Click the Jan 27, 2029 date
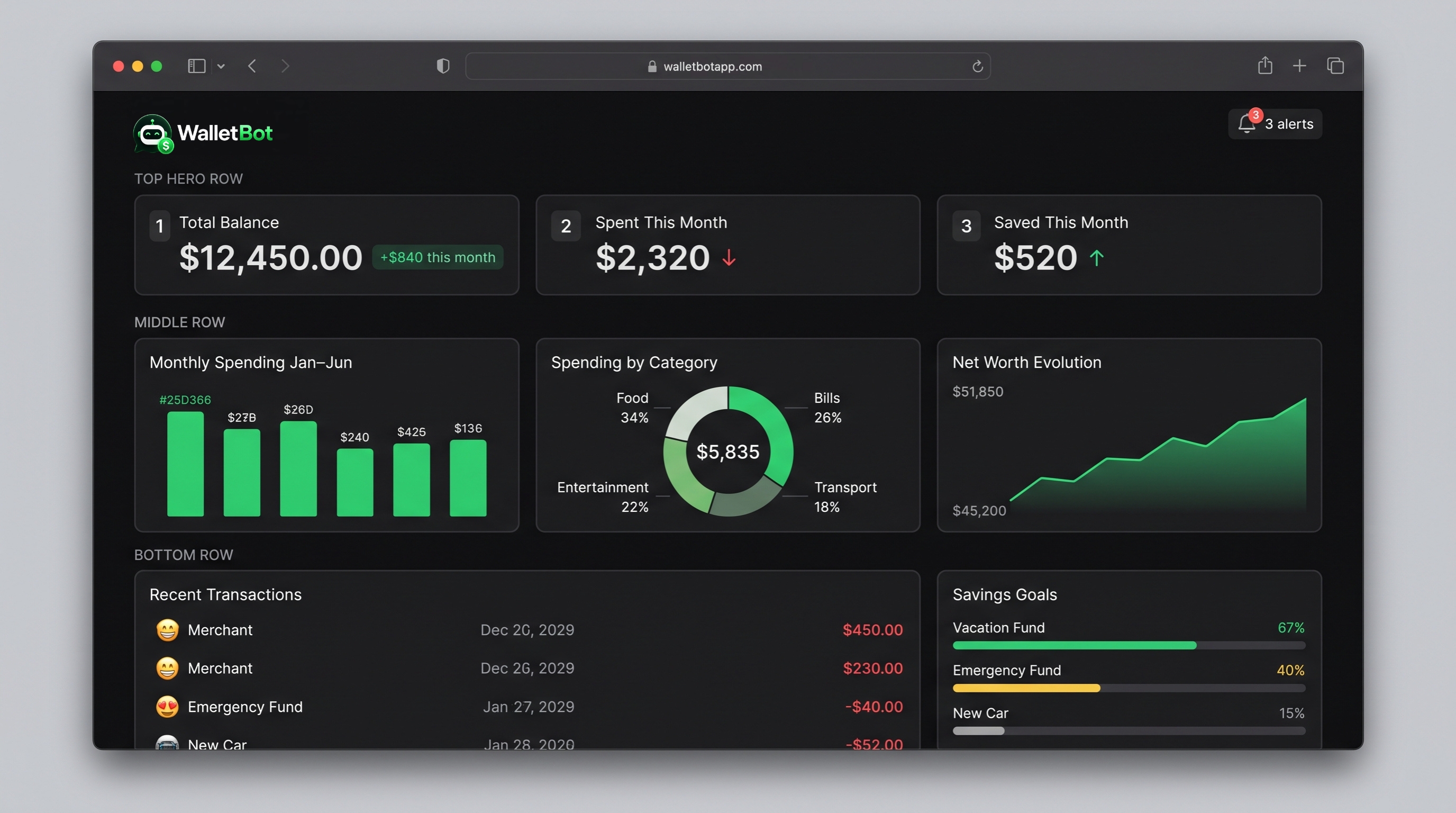 tap(529, 707)
